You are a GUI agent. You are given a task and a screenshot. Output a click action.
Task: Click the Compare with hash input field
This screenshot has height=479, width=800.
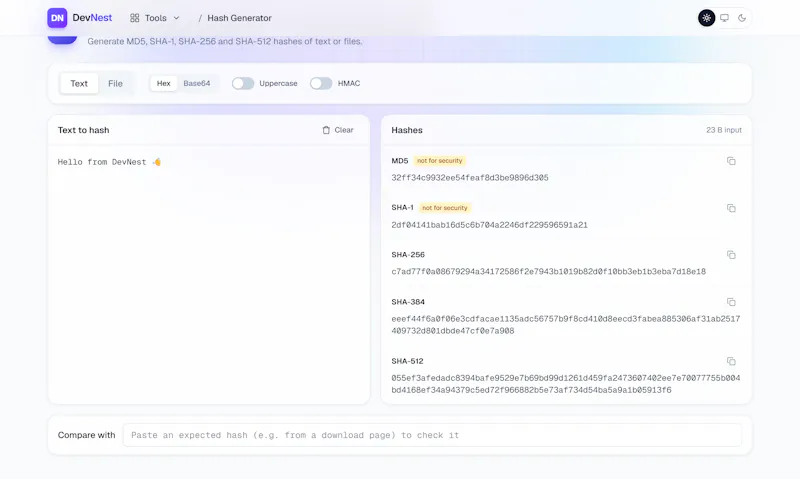(x=432, y=436)
